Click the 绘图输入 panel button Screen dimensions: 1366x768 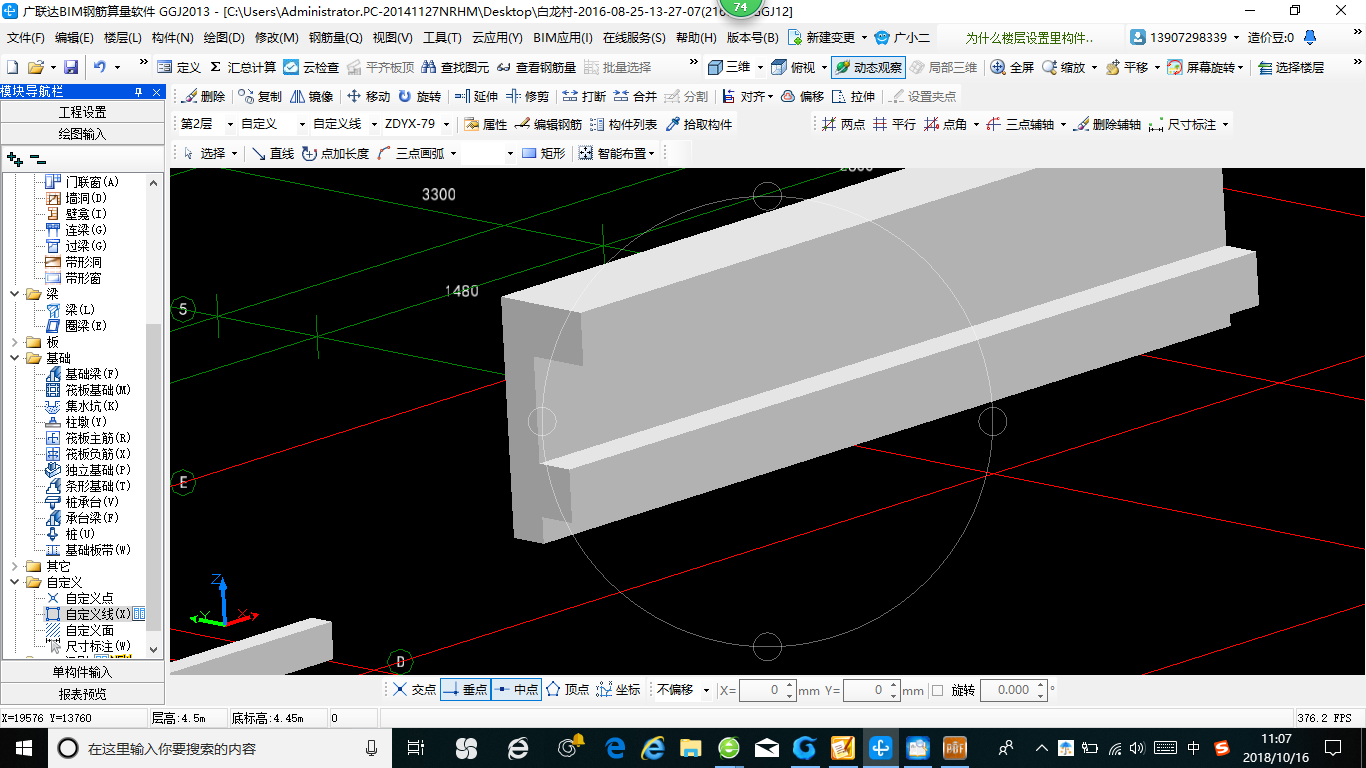click(82, 133)
